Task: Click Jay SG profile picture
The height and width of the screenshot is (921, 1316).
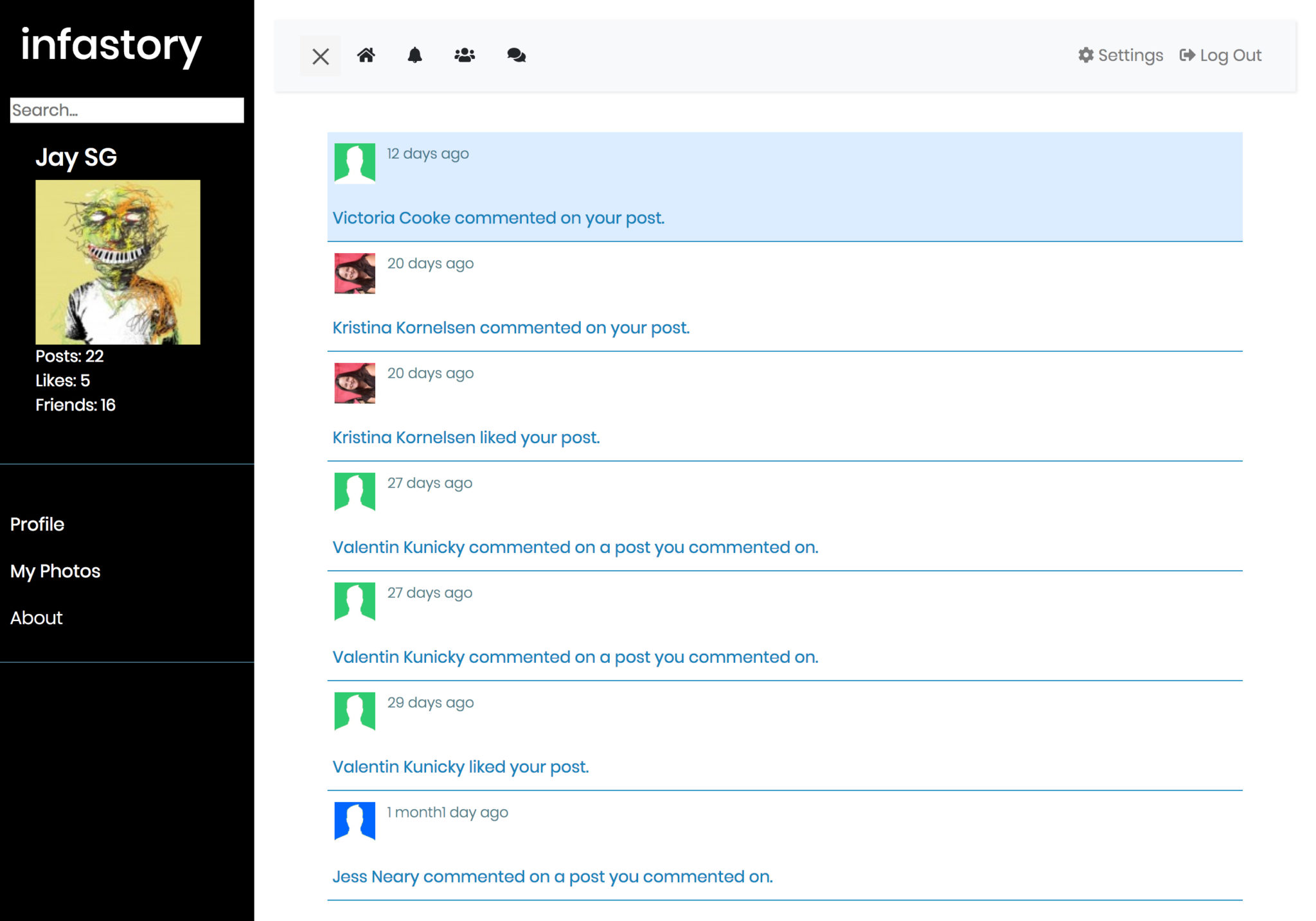Action: pyautogui.click(x=118, y=262)
